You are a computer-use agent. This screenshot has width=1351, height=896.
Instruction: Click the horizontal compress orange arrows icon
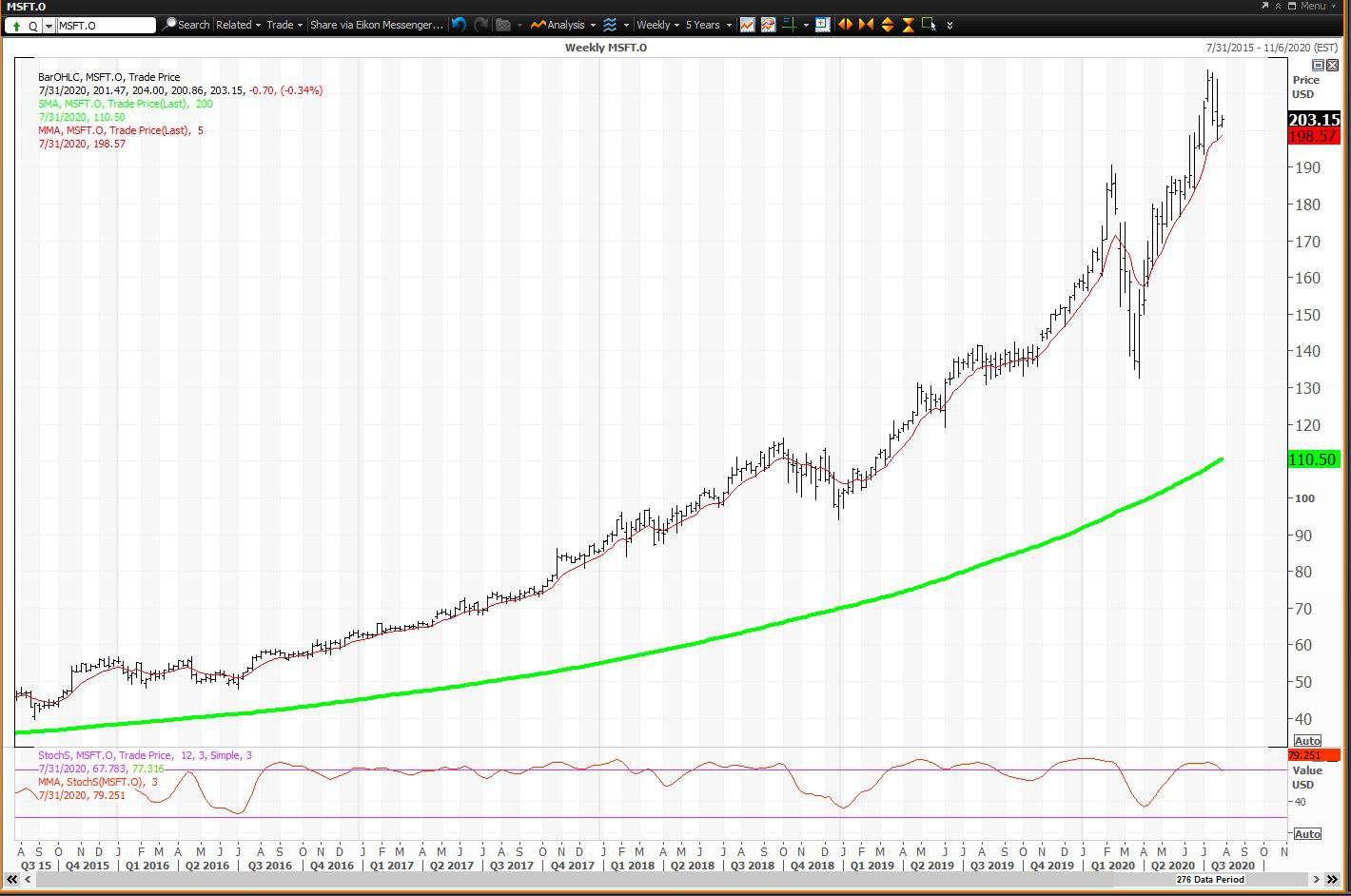click(x=866, y=25)
